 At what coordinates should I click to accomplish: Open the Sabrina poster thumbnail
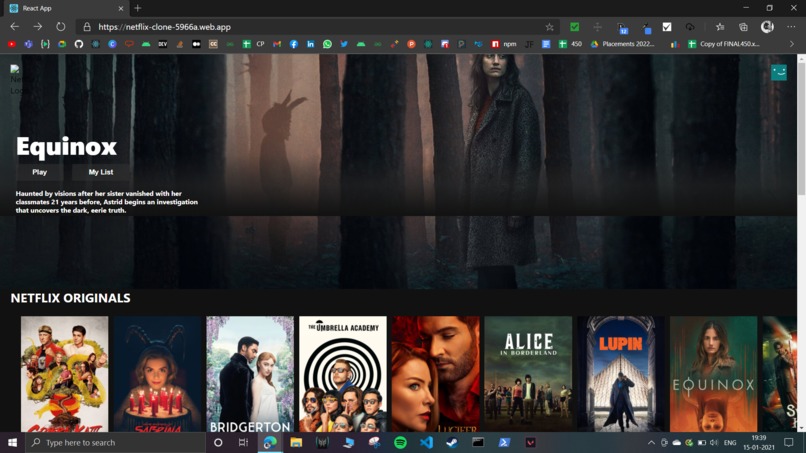[157, 374]
